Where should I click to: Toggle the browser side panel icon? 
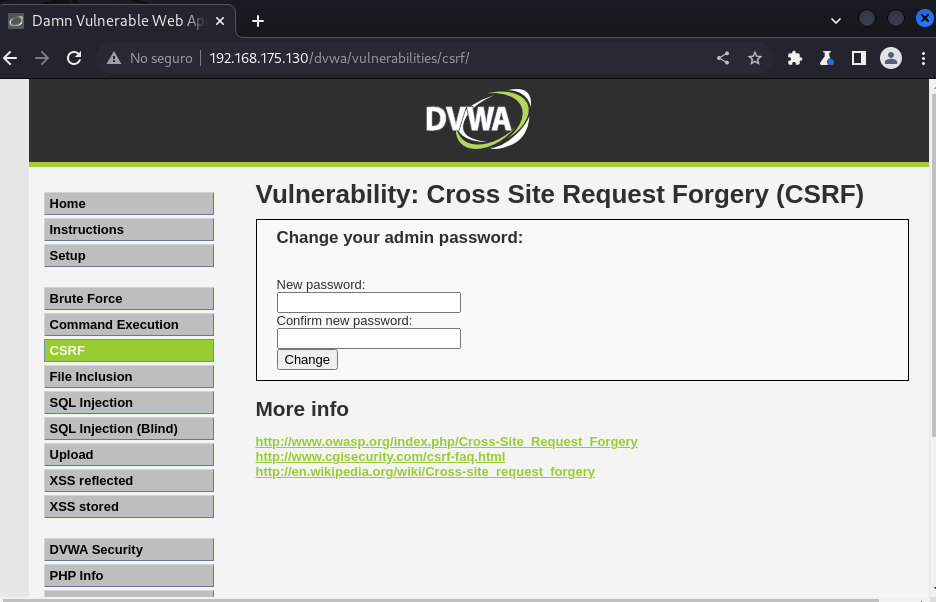point(859,58)
